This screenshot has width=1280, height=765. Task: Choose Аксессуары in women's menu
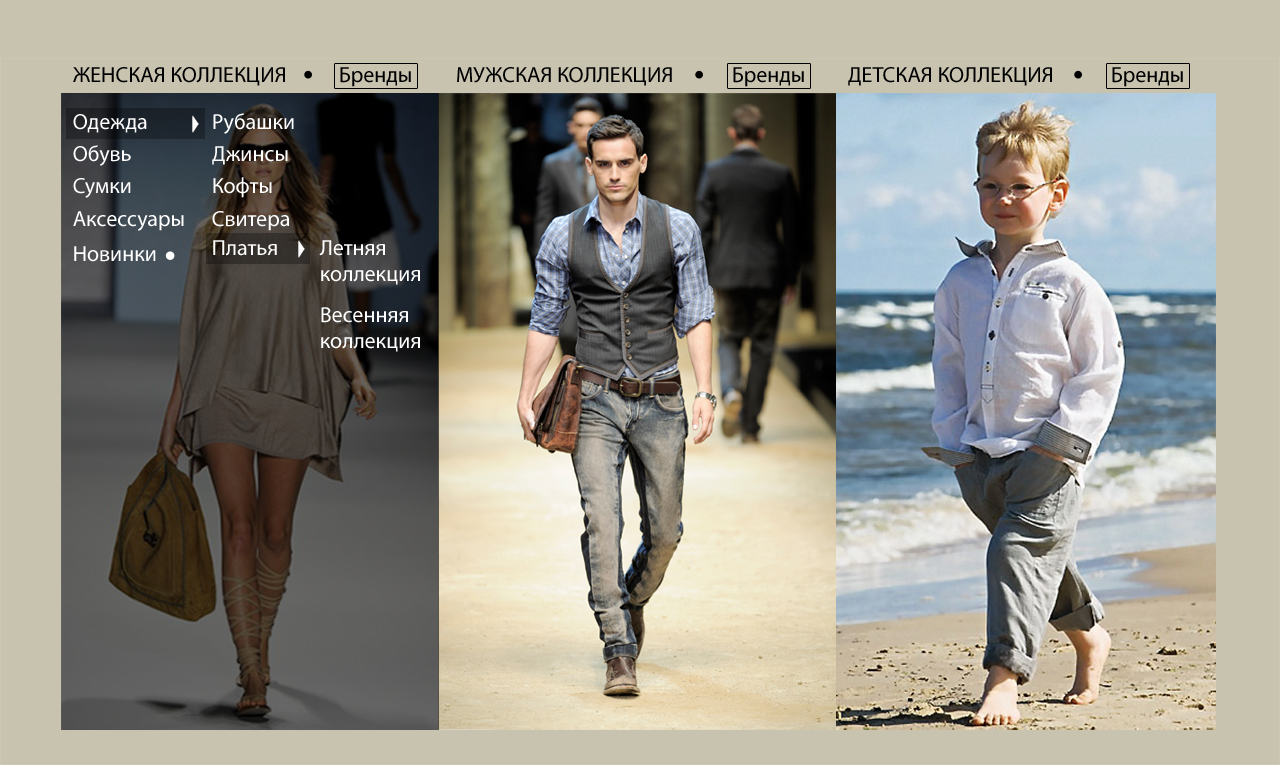click(128, 219)
